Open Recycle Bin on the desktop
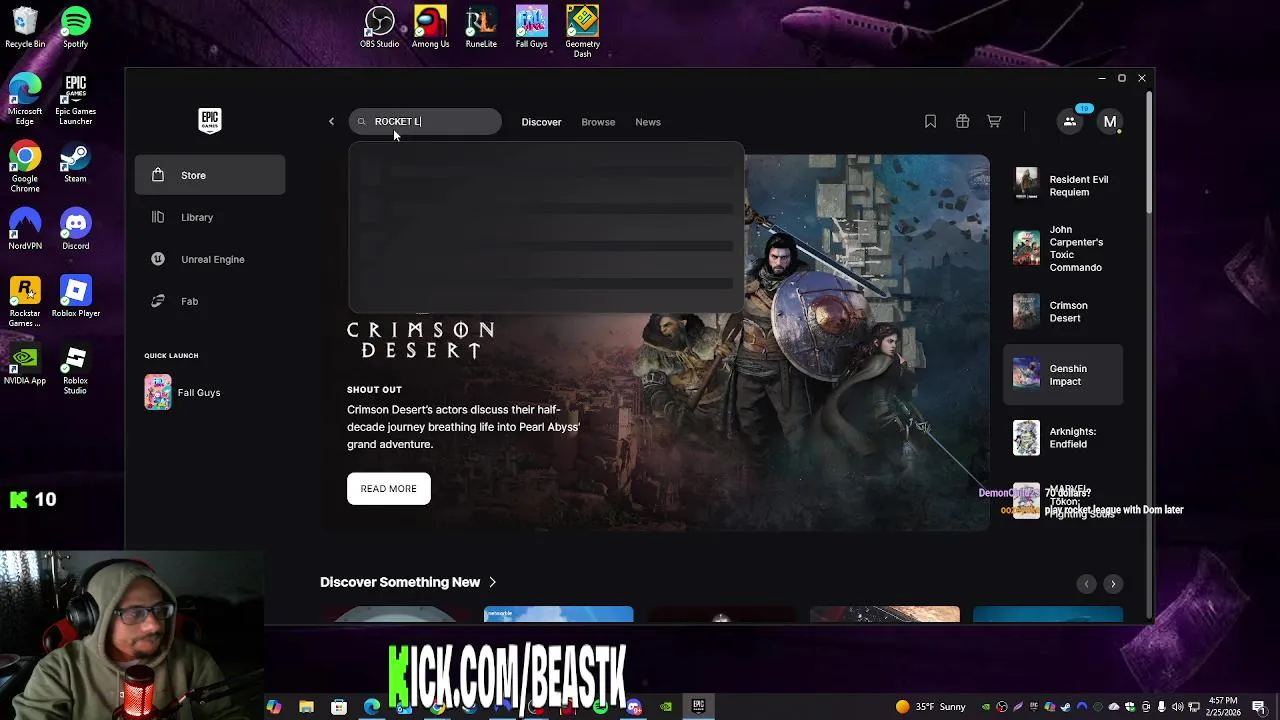The image size is (1280, 720). [x=25, y=28]
